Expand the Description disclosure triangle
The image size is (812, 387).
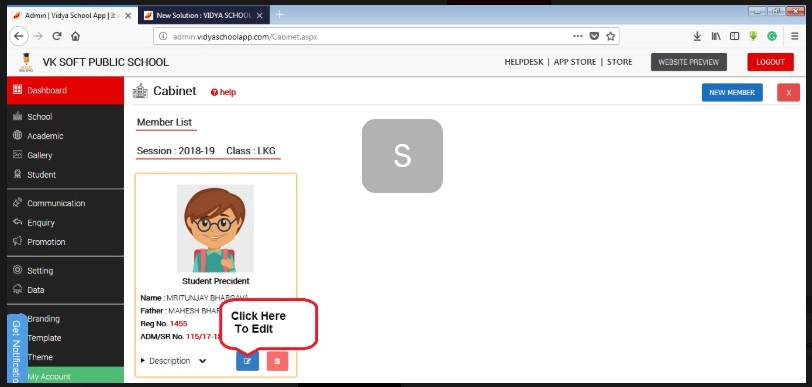143,361
